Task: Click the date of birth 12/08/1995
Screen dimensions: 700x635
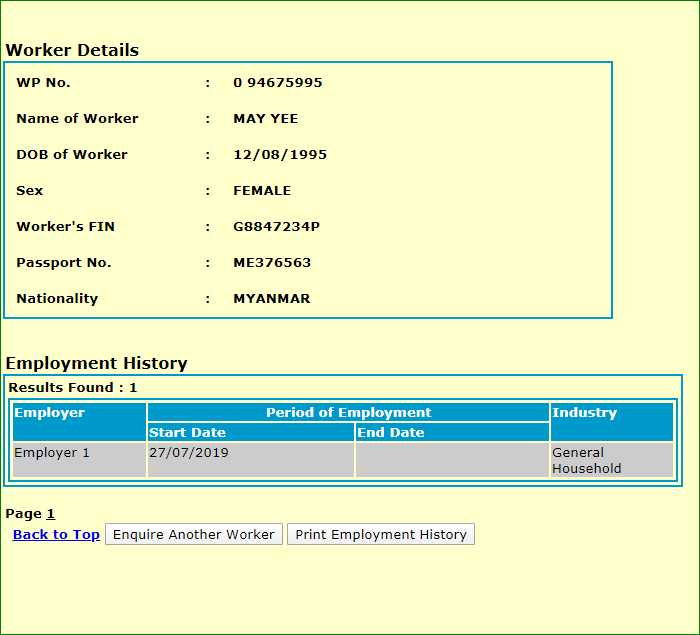Action: pos(279,155)
